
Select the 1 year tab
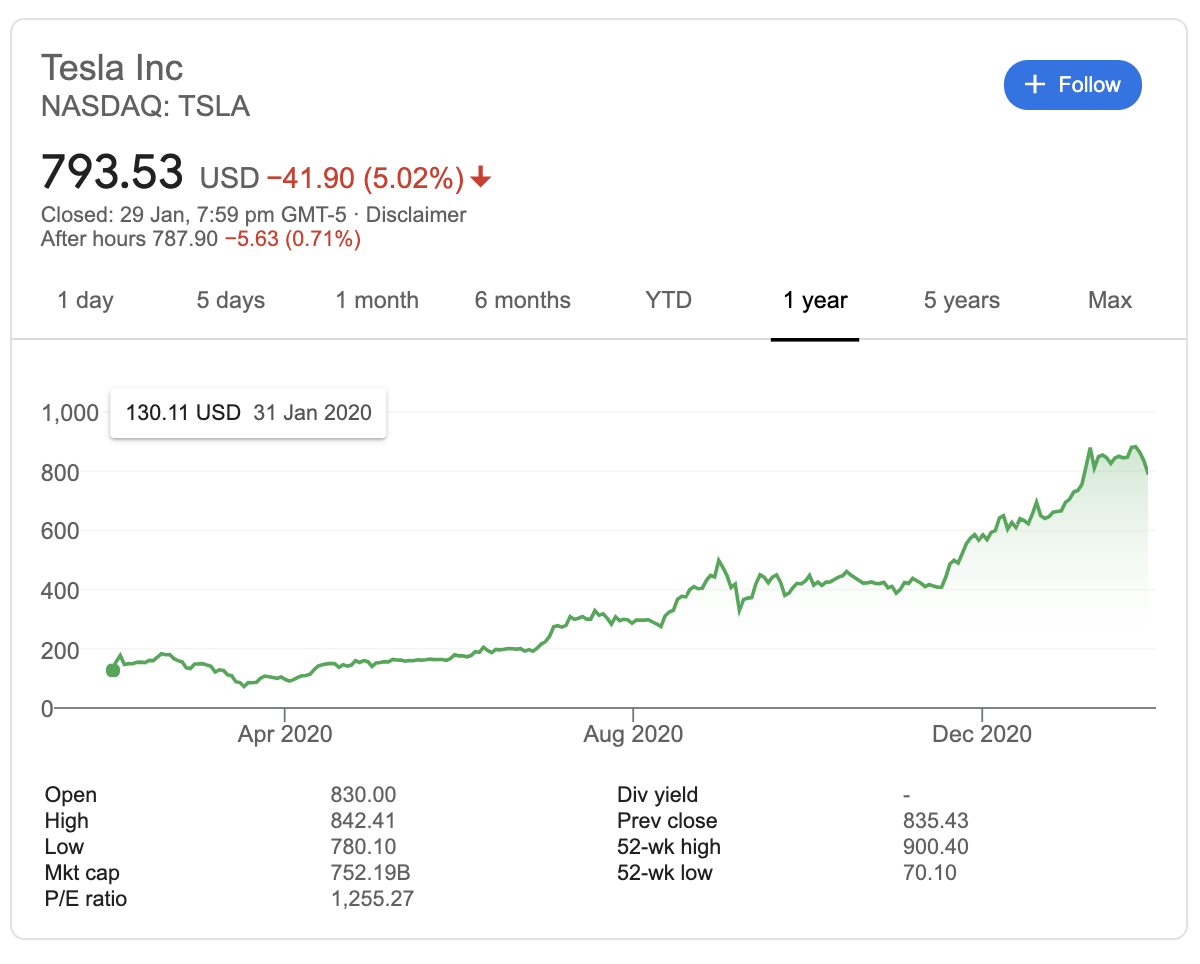pos(815,300)
